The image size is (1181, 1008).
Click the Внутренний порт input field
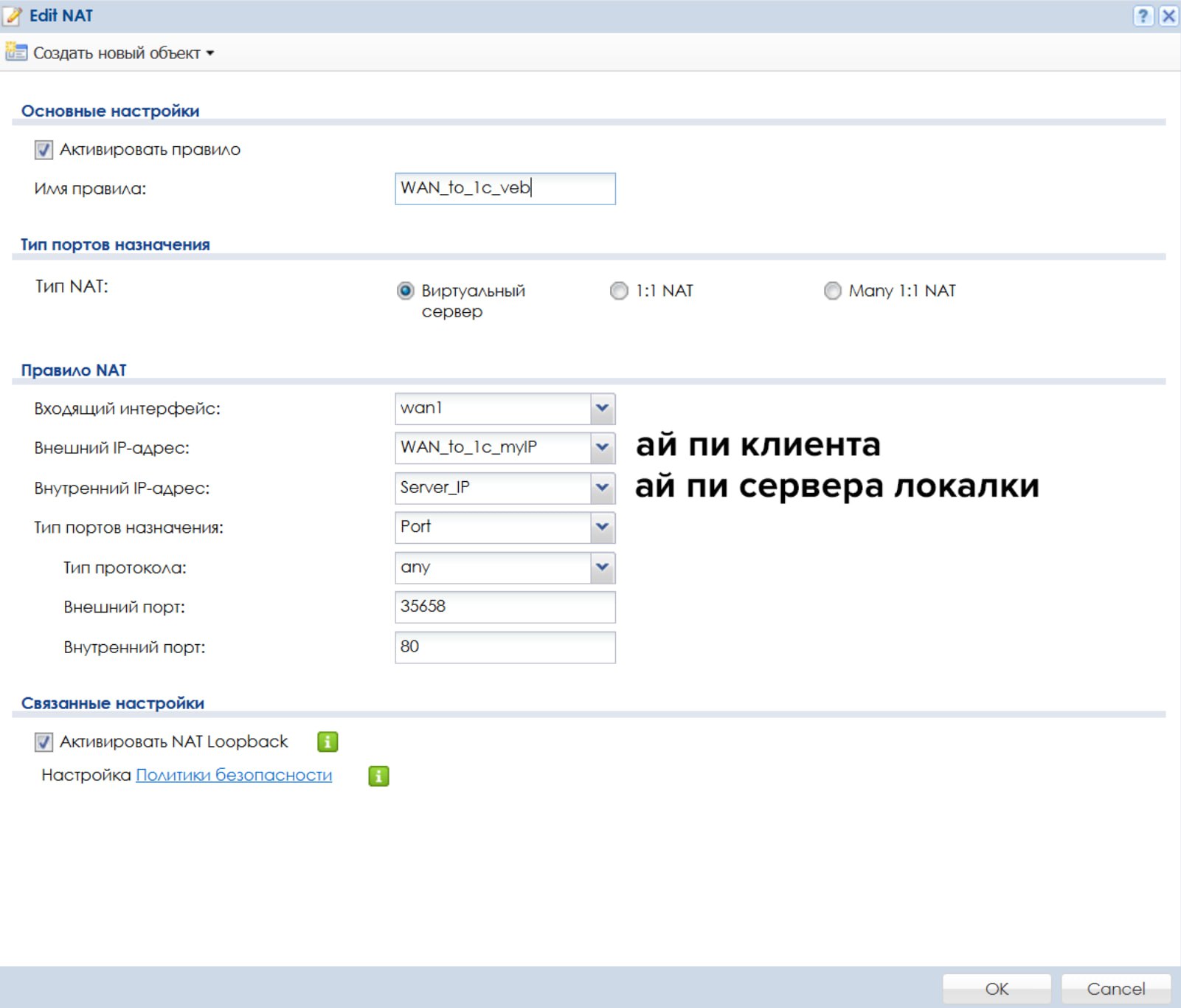point(505,646)
